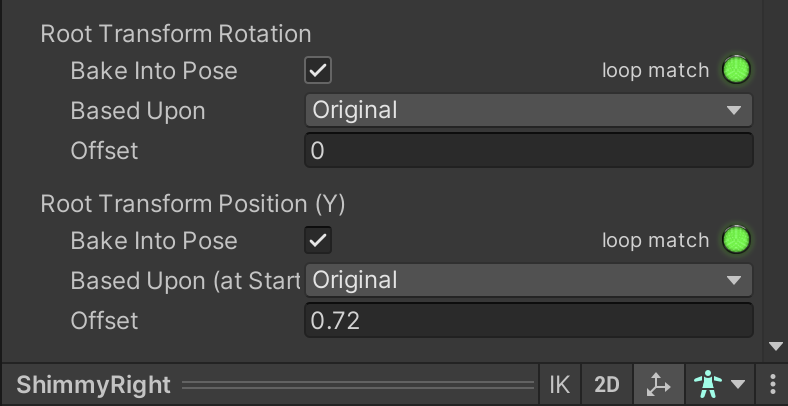The width and height of the screenshot is (788, 406).
Task: Toggle the pivot and mass center icon
Action: [659, 385]
